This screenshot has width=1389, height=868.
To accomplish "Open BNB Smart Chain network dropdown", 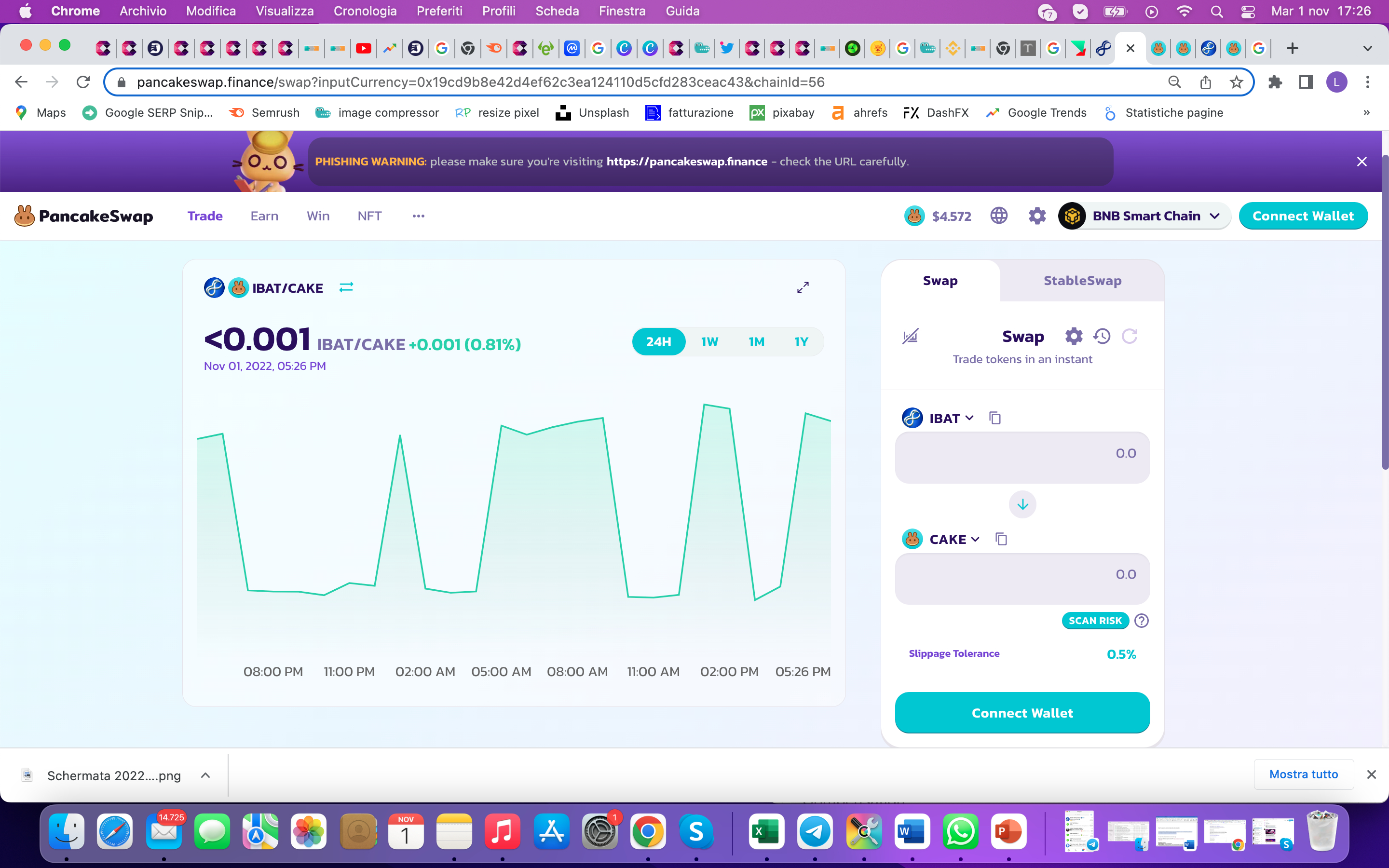I will 1144,216.
